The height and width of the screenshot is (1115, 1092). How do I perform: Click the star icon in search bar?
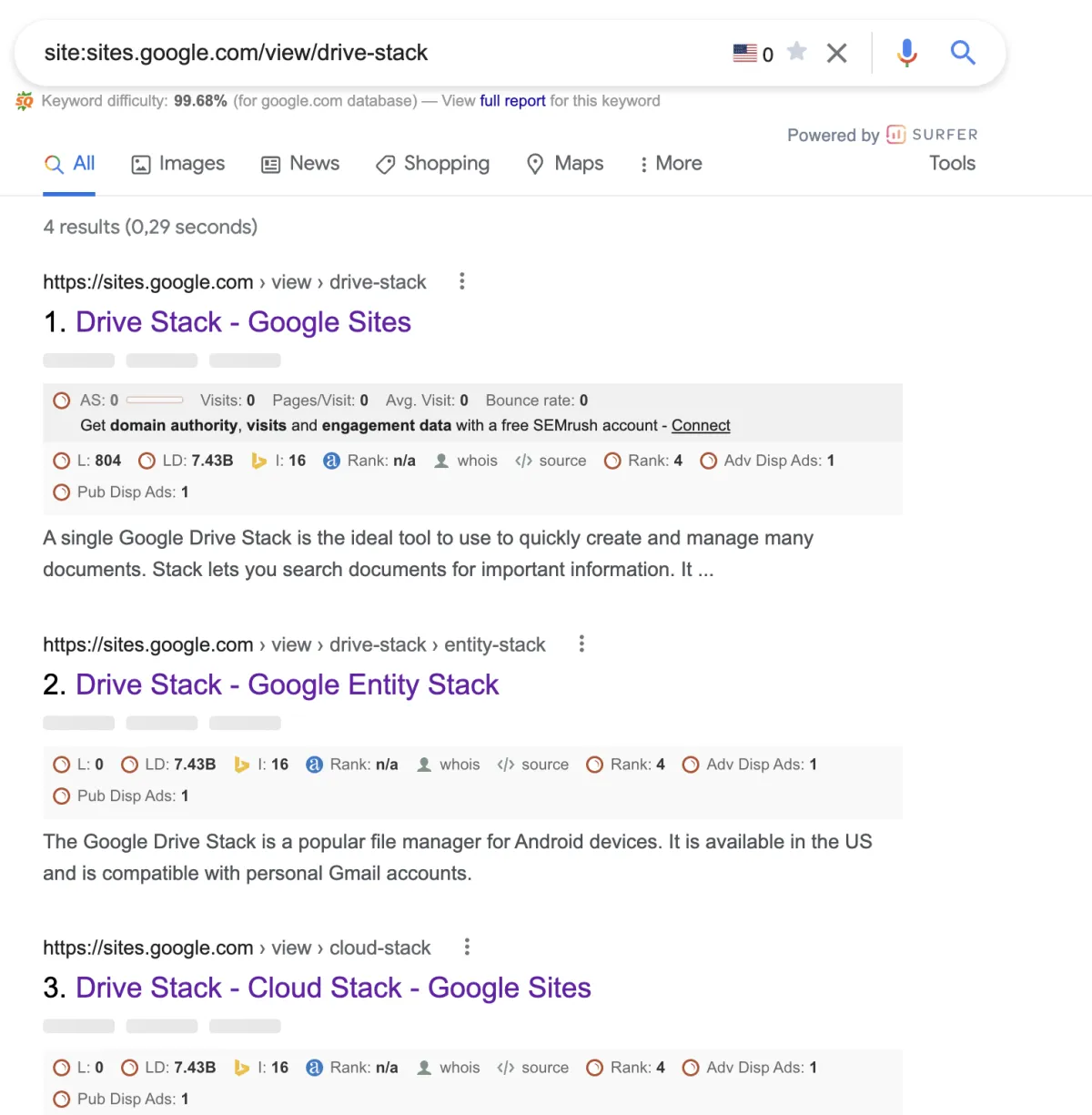[797, 51]
